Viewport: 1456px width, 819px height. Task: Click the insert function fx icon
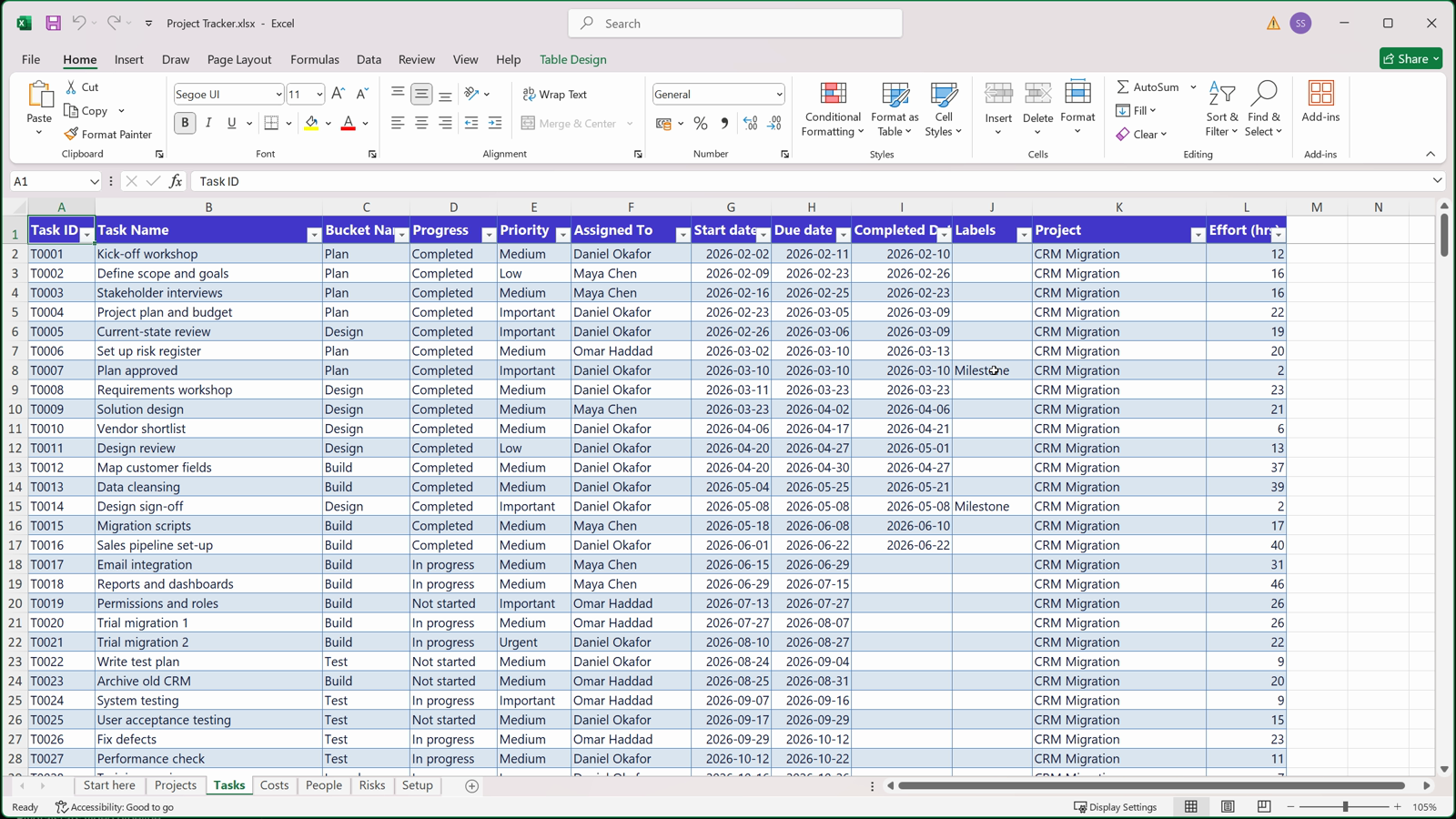click(176, 181)
